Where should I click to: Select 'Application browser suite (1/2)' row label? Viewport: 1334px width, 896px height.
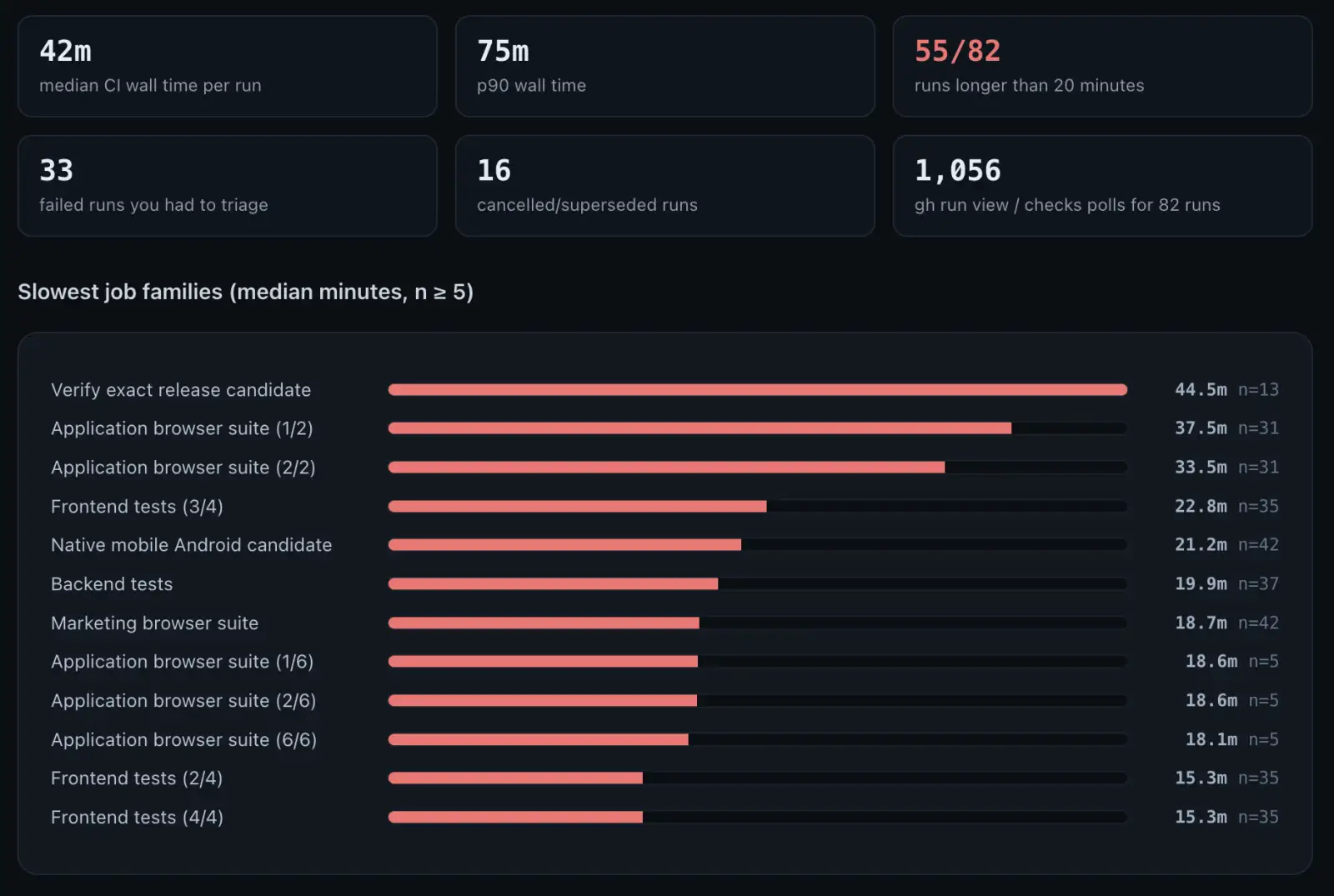182,428
